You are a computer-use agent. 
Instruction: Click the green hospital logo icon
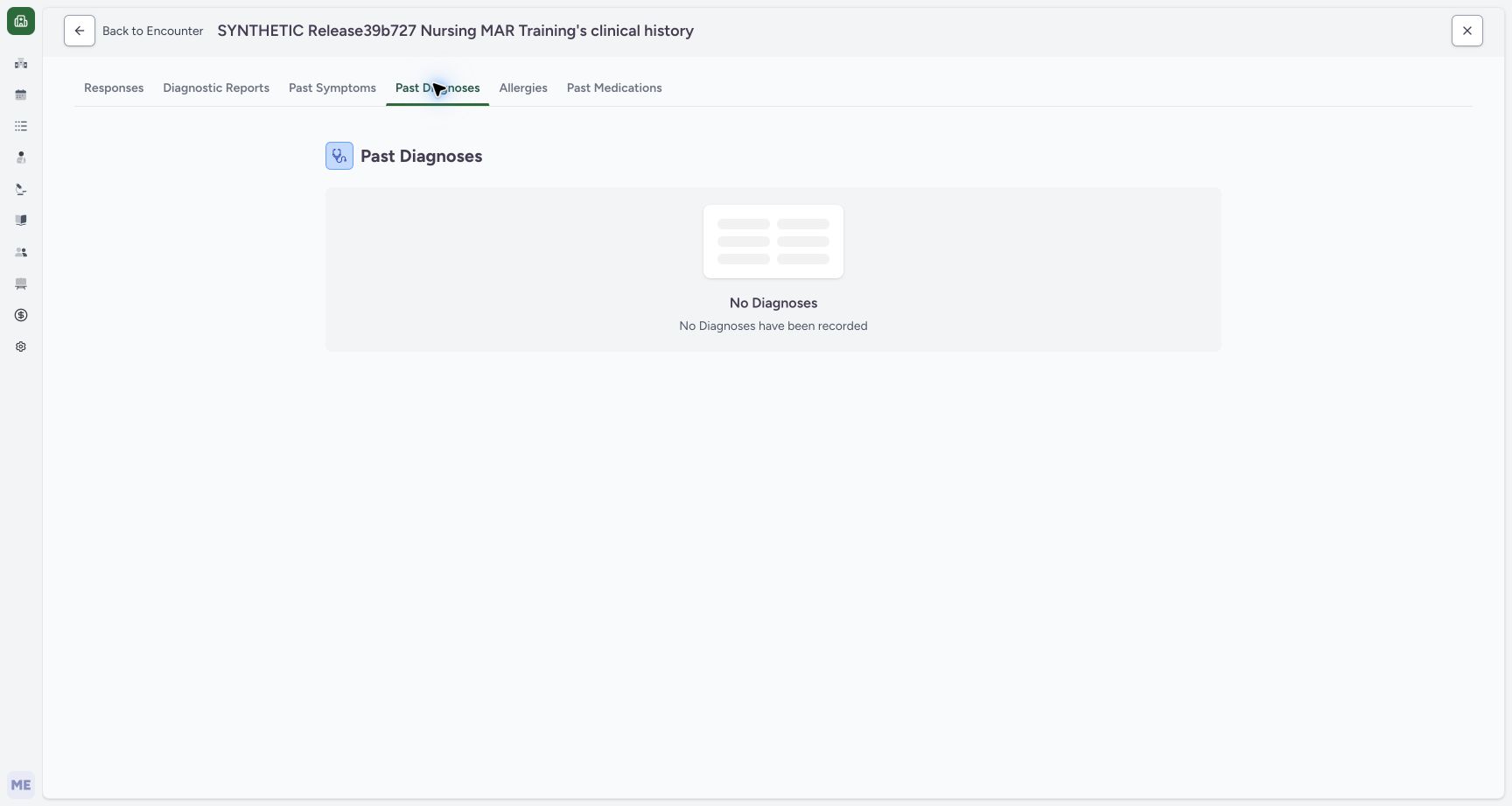click(21, 21)
